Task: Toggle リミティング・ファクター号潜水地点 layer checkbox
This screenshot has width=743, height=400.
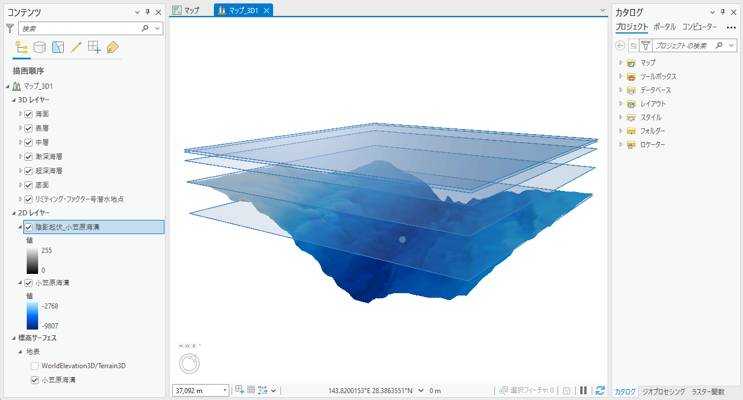Action: tap(28, 200)
